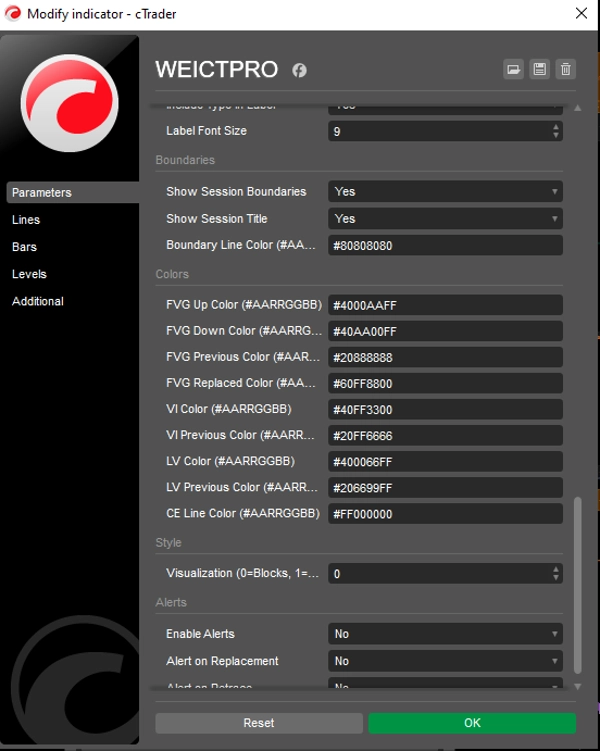Click the CE Line Color input field
The image size is (600, 751).
(445, 514)
